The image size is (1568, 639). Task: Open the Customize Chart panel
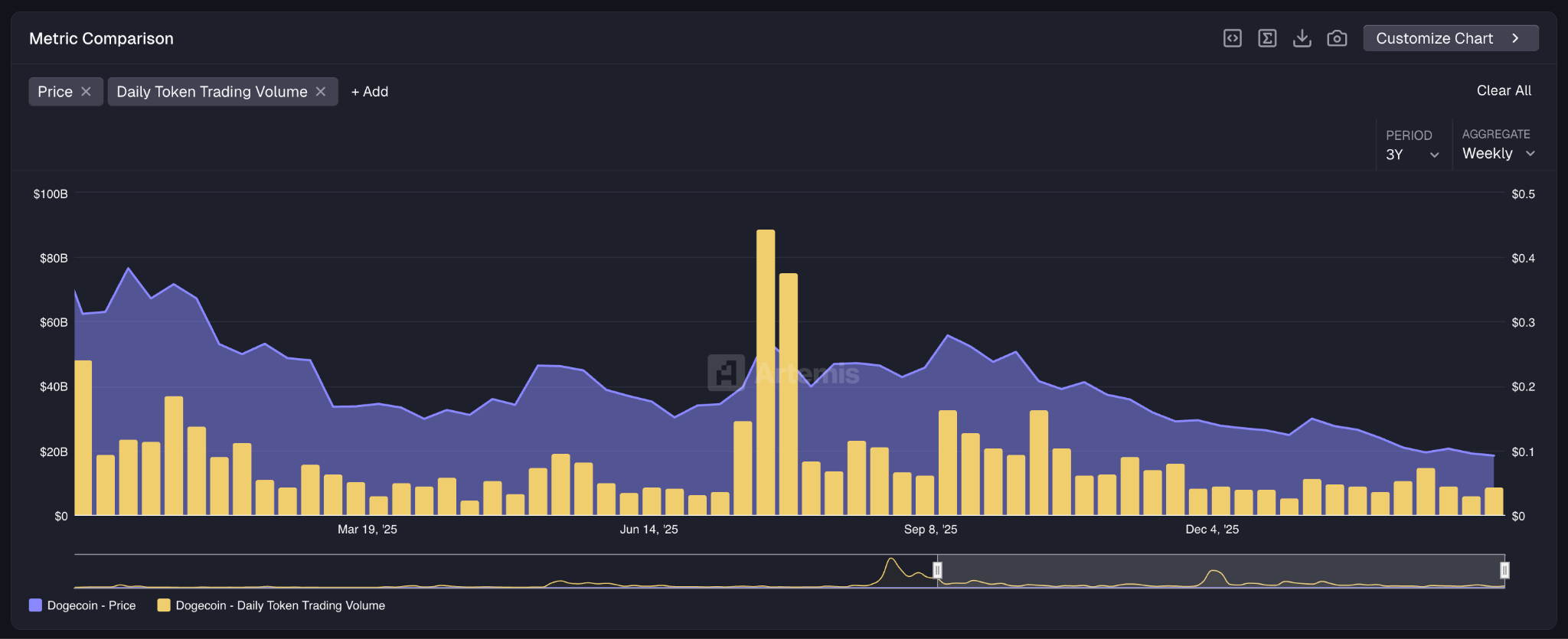[1450, 38]
